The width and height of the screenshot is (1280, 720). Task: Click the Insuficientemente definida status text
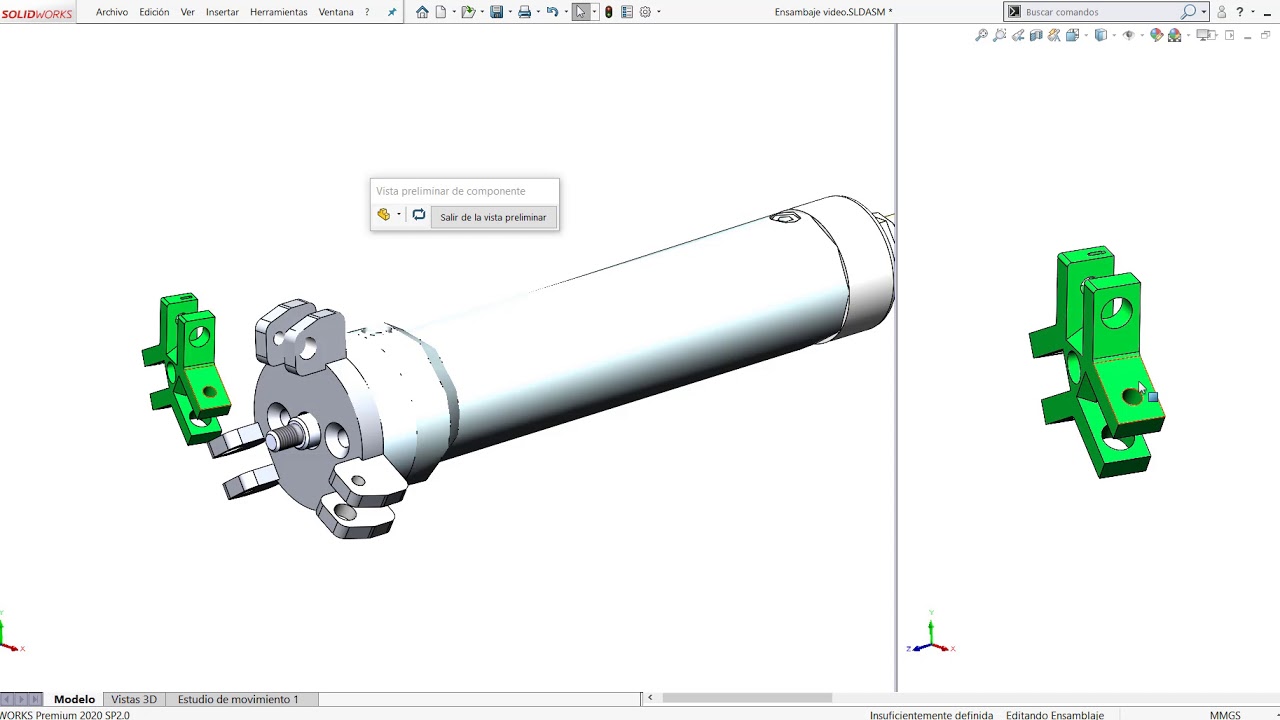tap(931, 715)
